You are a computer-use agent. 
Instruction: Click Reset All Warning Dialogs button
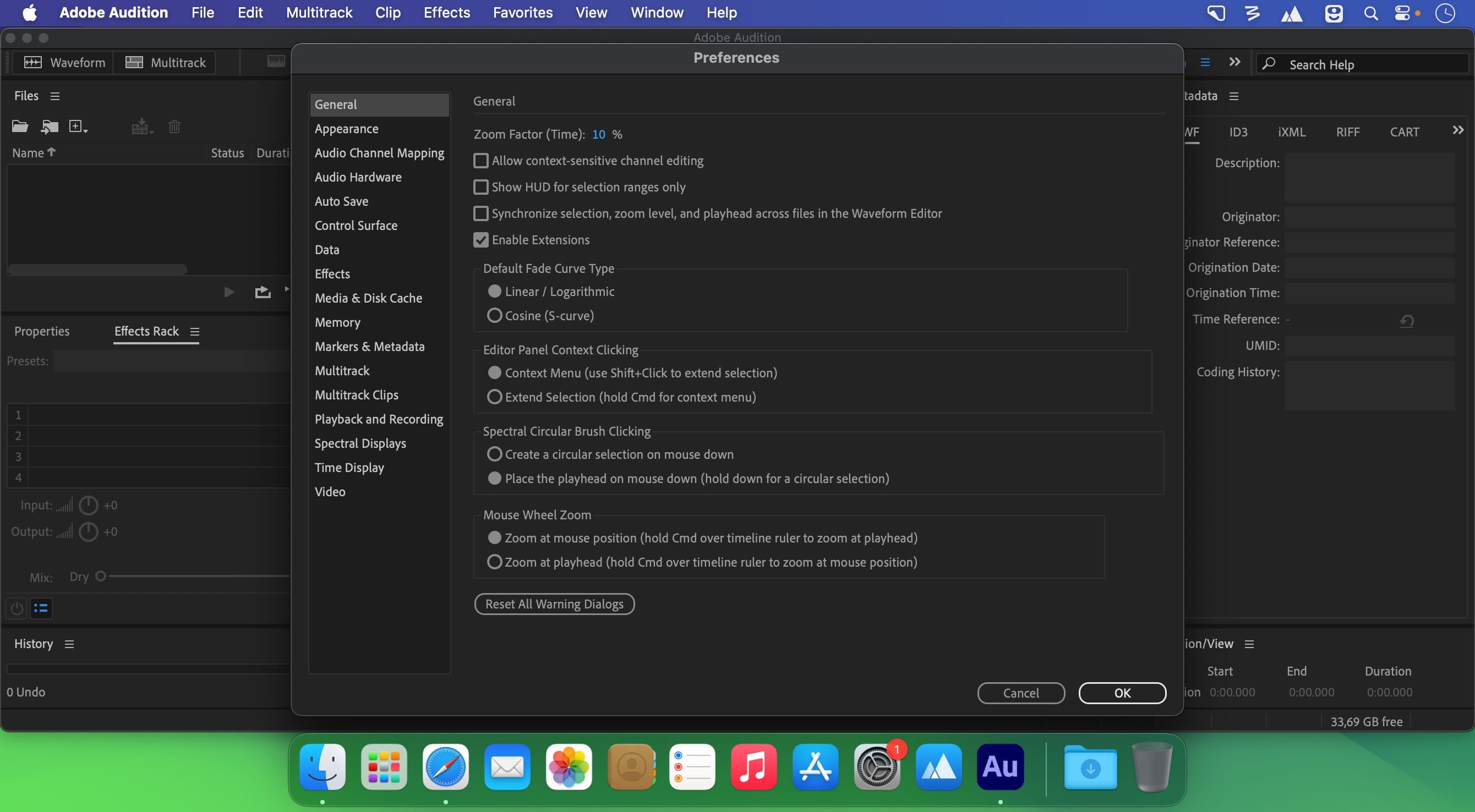tap(554, 603)
